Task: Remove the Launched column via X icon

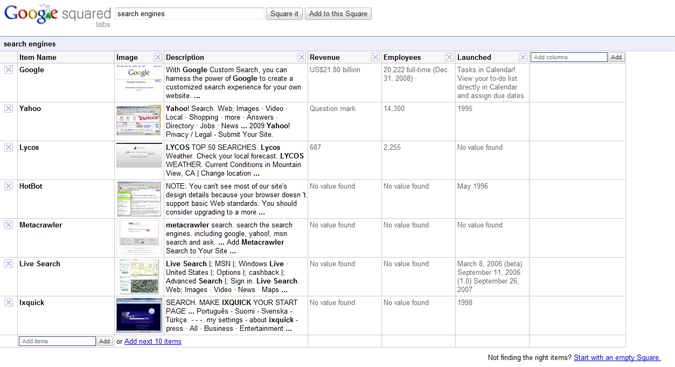Action: point(523,57)
